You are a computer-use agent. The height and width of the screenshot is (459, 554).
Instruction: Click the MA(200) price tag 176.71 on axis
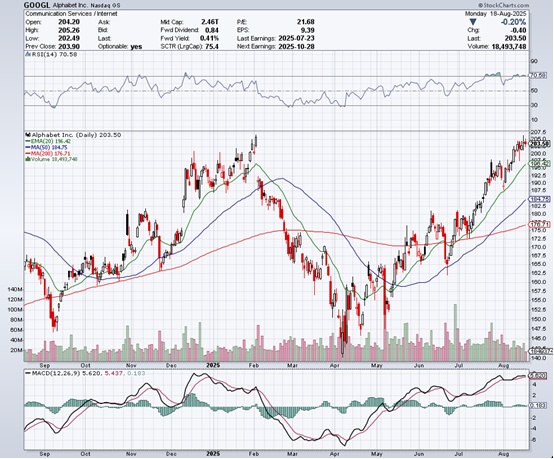540,224
